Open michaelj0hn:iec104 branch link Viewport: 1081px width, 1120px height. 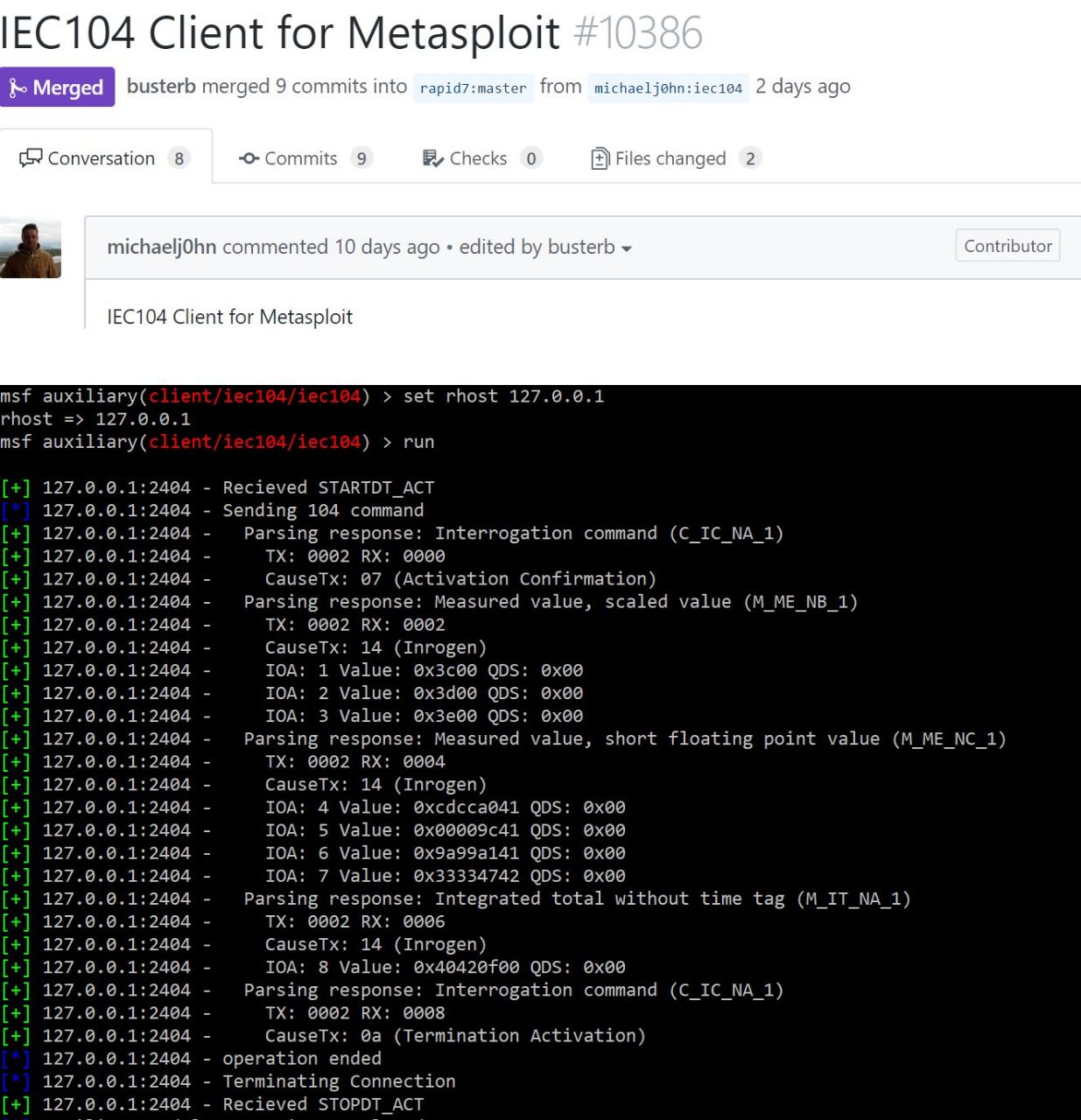[x=668, y=87]
